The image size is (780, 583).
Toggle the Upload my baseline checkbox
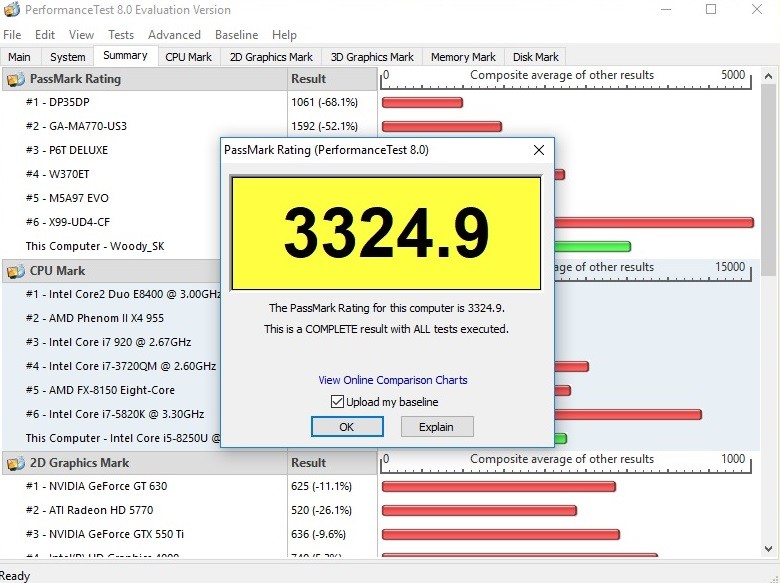pyautogui.click(x=338, y=402)
